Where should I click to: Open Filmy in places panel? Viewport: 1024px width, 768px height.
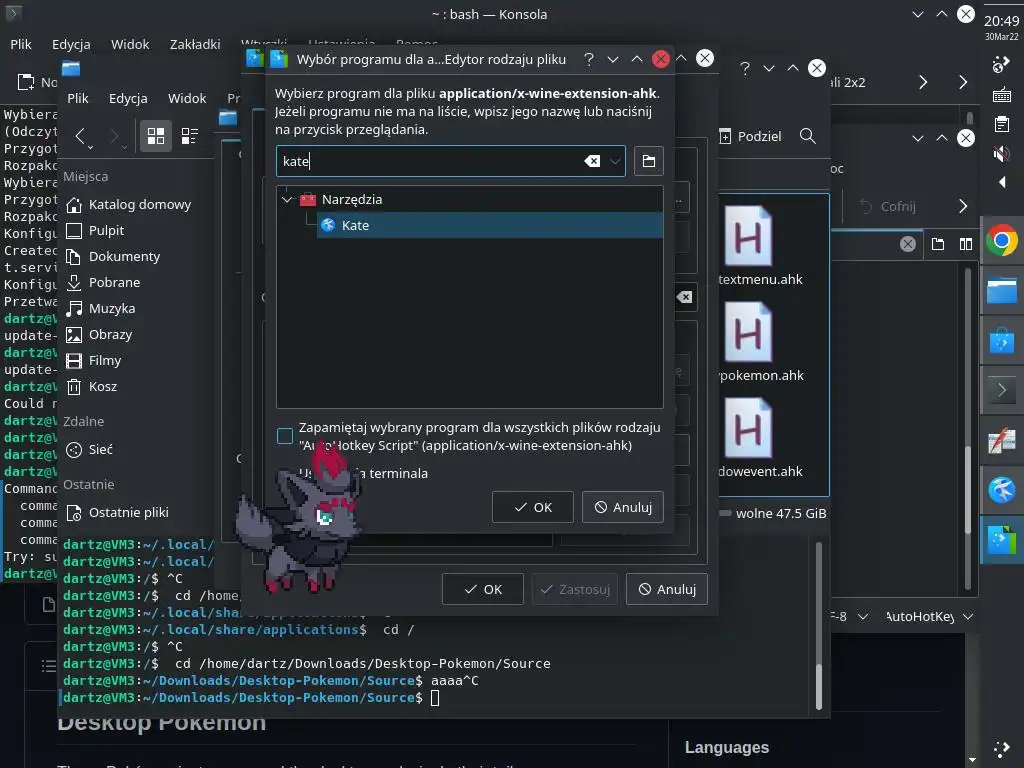(94, 361)
